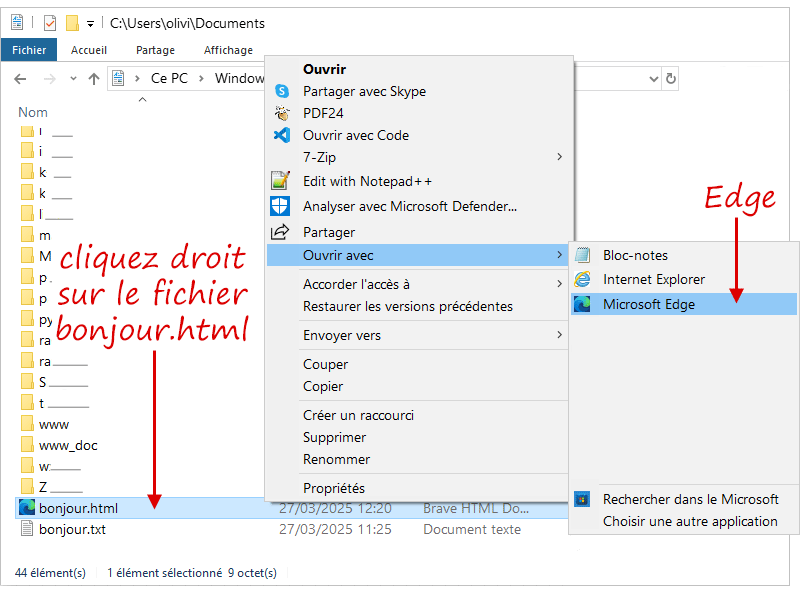
Task: Click the Notepad++ icon in menu
Action: (280, 181)
